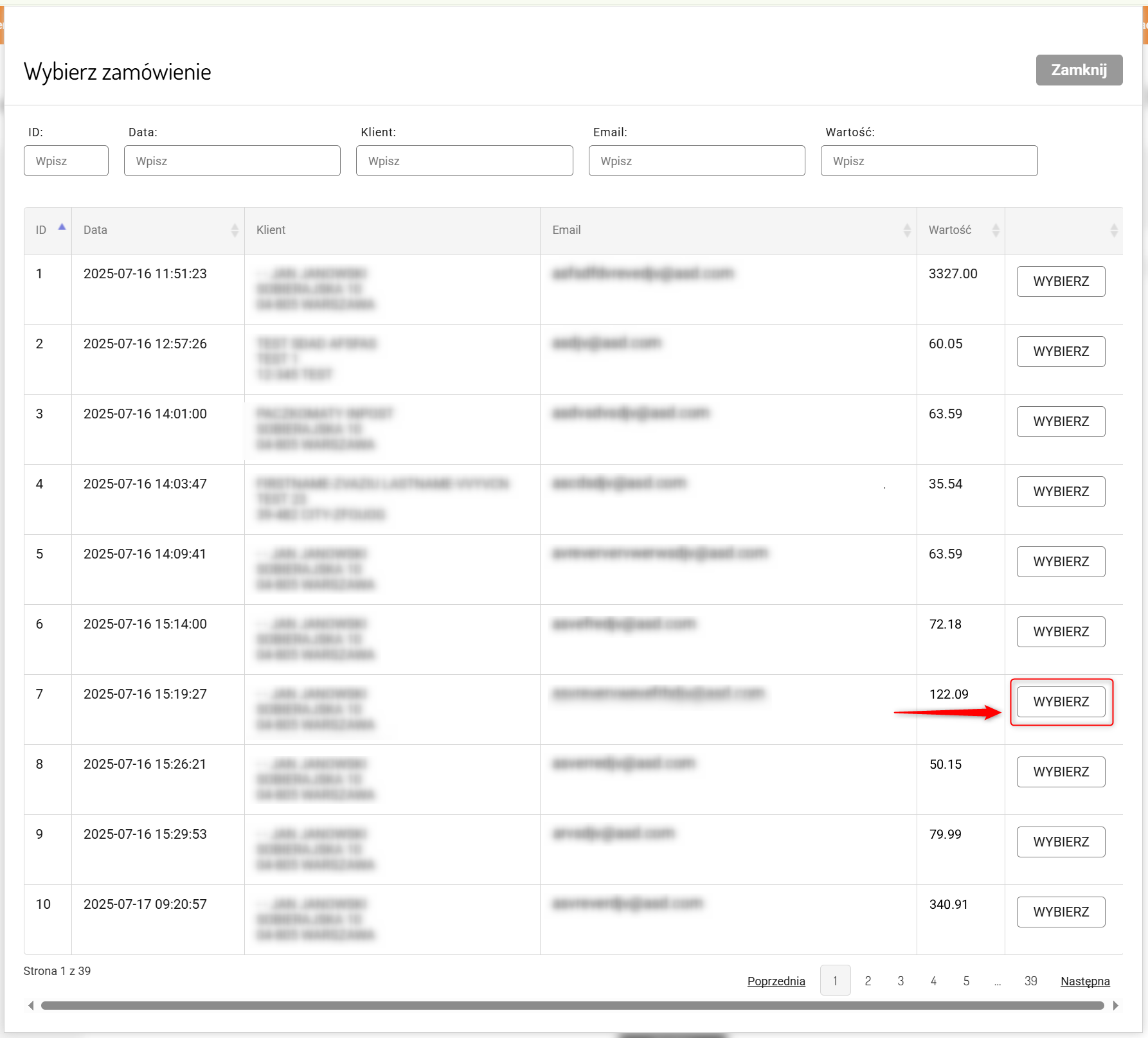Open Następna page link
The image size is (1148, 1038).
1085,981
